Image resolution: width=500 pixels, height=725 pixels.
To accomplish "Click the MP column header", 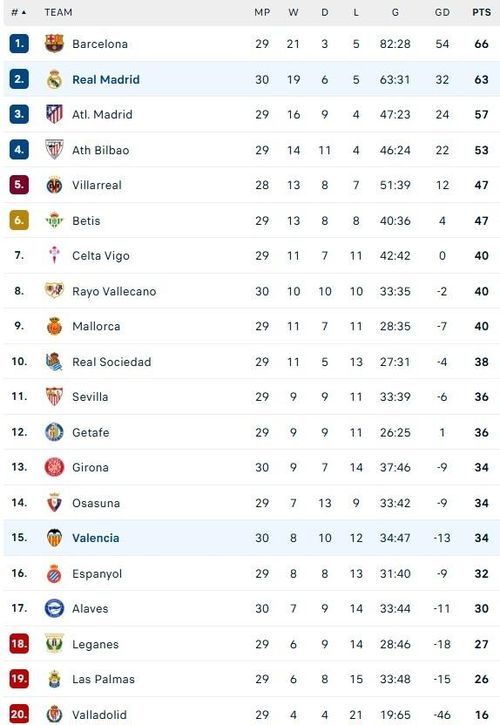I will click(x=262, y=12).
